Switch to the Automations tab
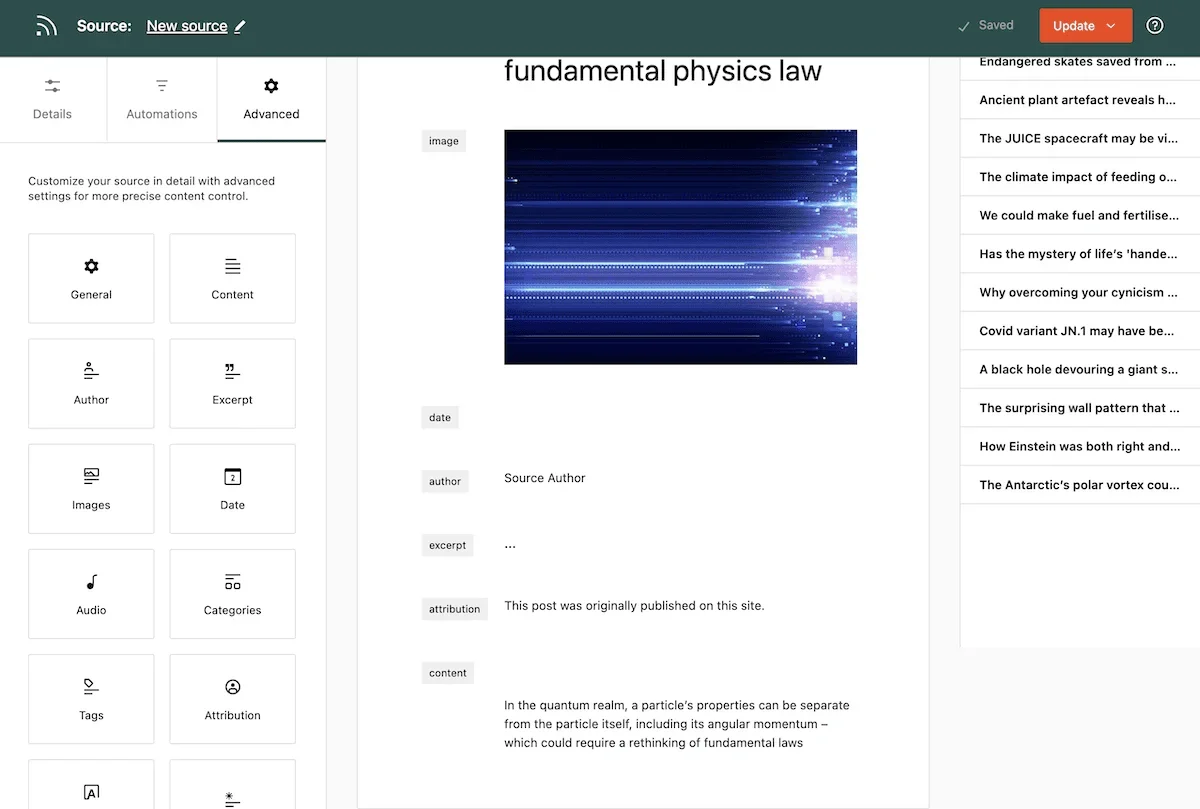The image size is (1200, 809). click(x=162, y=99)
